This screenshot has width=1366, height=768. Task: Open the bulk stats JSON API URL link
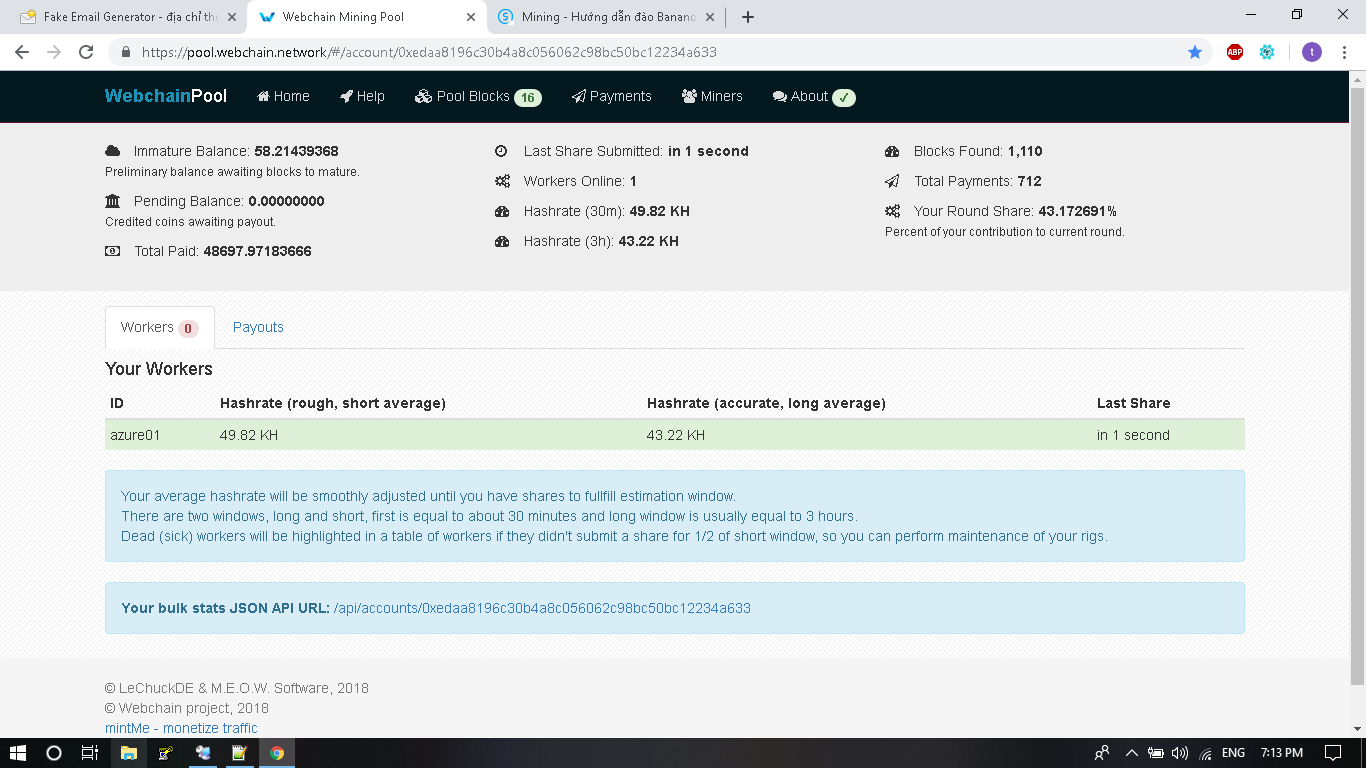click(542, 608)
